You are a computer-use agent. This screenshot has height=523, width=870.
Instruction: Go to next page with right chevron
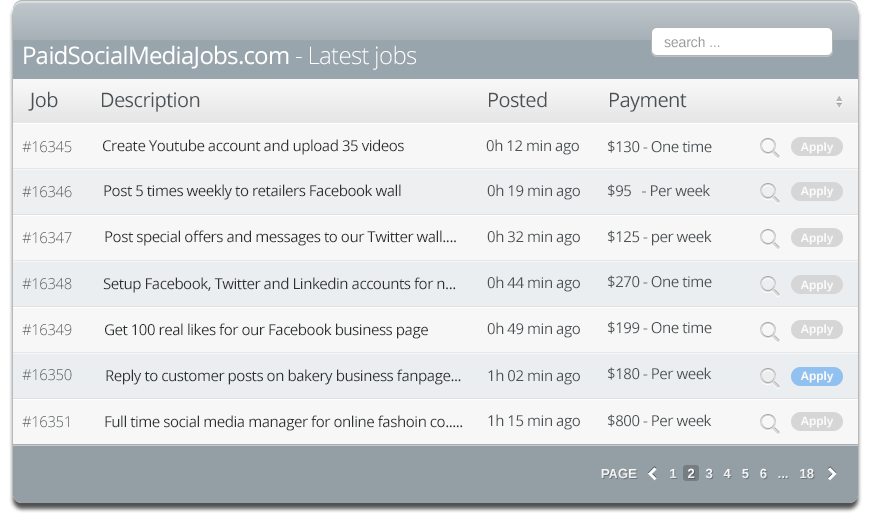pos(832,474)
